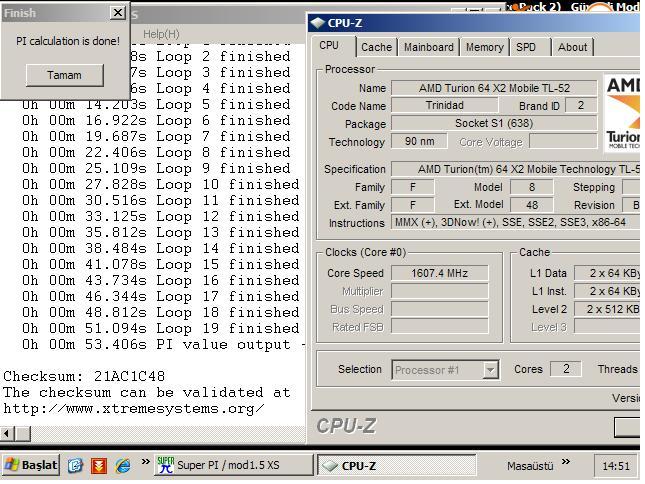Click the Super PI icon on taskbar
The image size is (645, 484).
[x=165, y=465]
